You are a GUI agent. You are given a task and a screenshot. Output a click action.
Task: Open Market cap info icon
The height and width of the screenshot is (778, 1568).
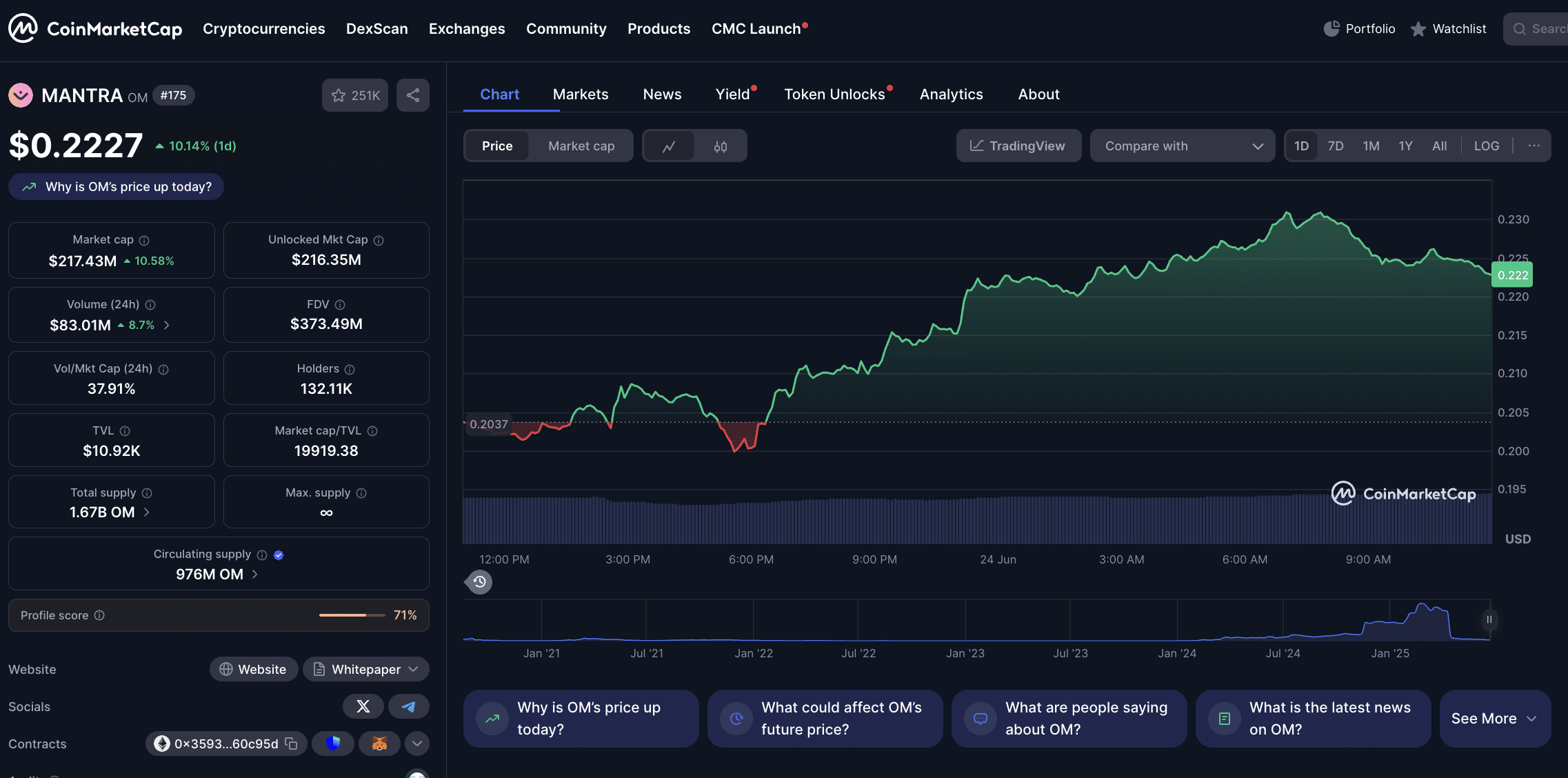point(144,240)
